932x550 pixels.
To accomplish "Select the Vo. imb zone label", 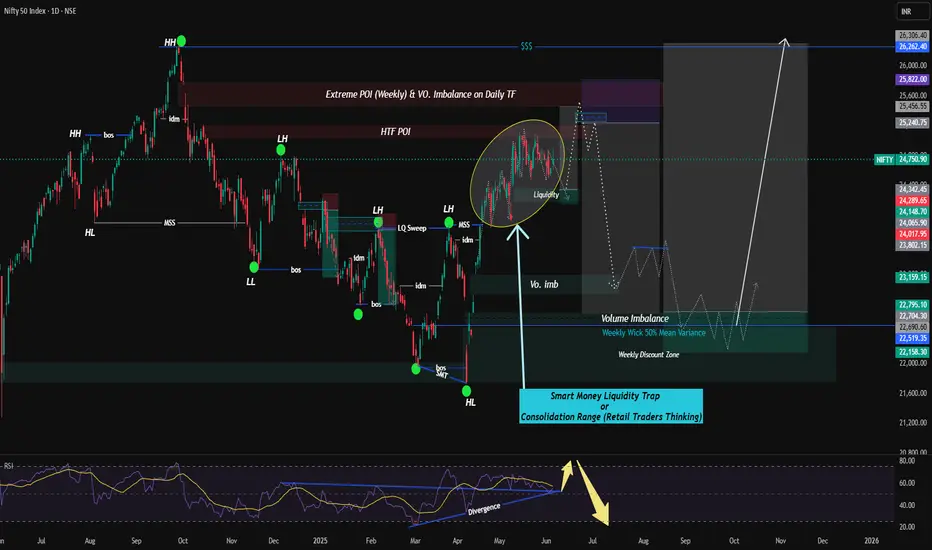I will click(x=544, y=284).
